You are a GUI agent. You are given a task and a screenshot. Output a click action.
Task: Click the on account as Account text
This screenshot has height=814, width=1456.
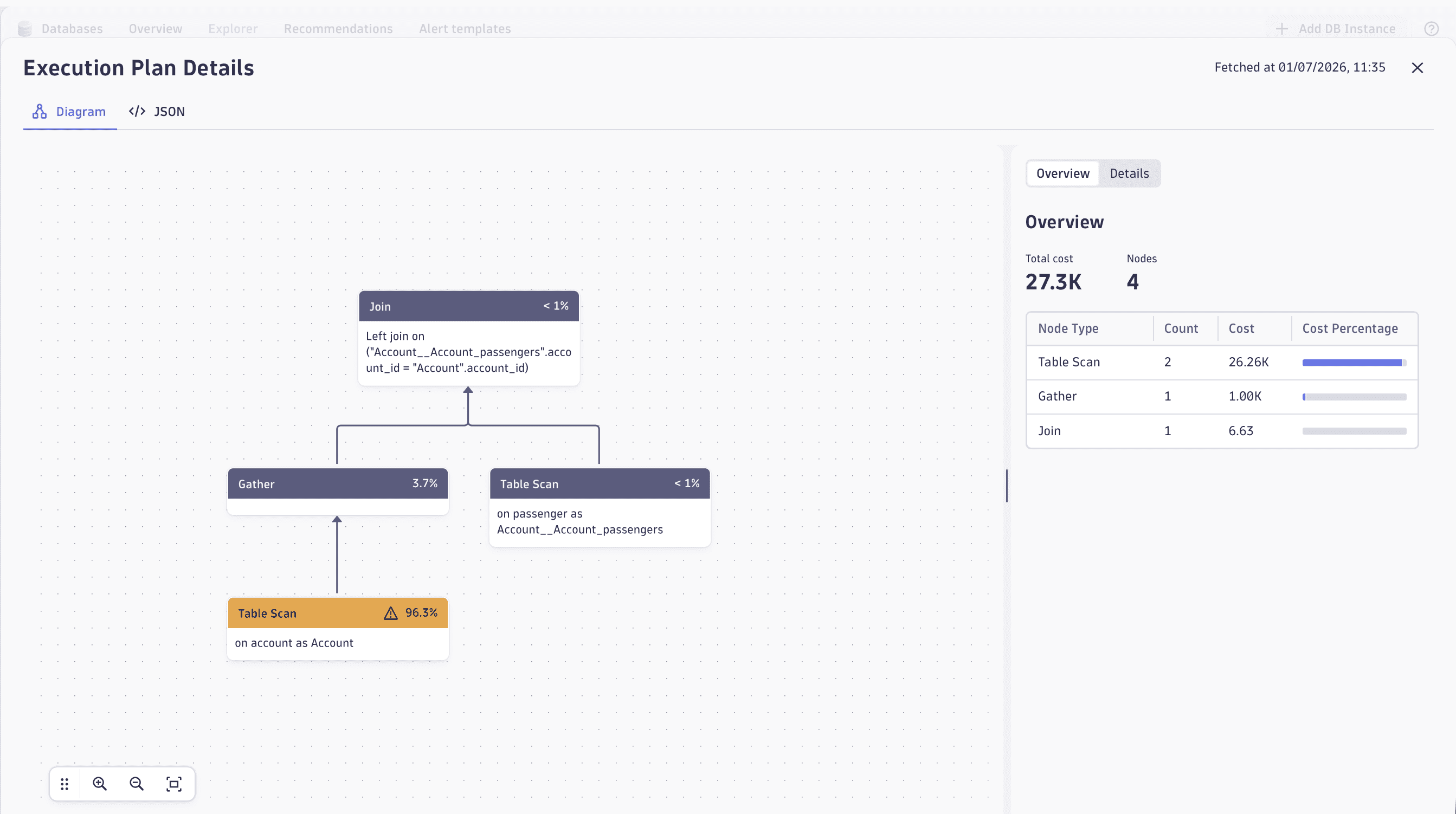294,643
